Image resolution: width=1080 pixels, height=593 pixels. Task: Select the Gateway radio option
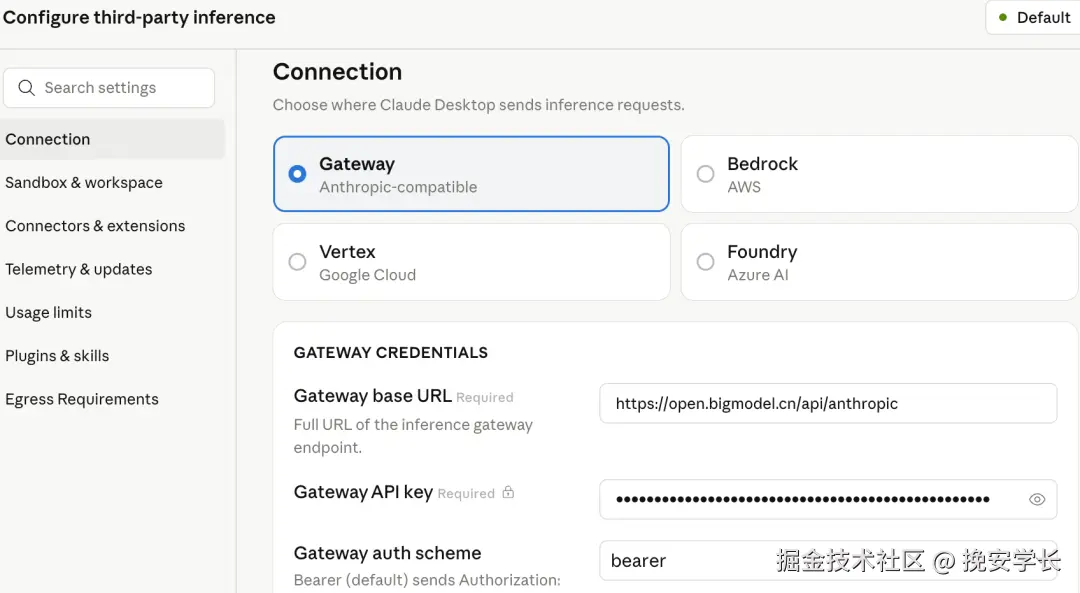coord(297,174)
